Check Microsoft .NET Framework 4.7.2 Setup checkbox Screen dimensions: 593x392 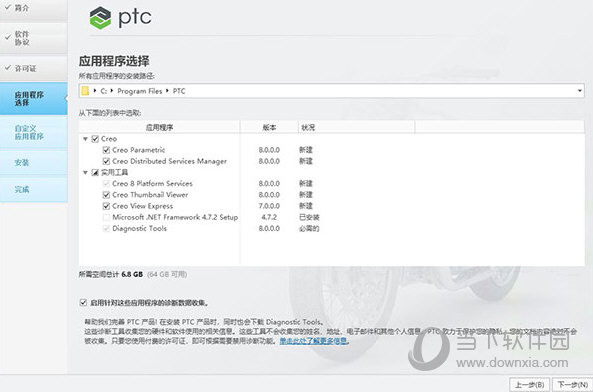106,217
